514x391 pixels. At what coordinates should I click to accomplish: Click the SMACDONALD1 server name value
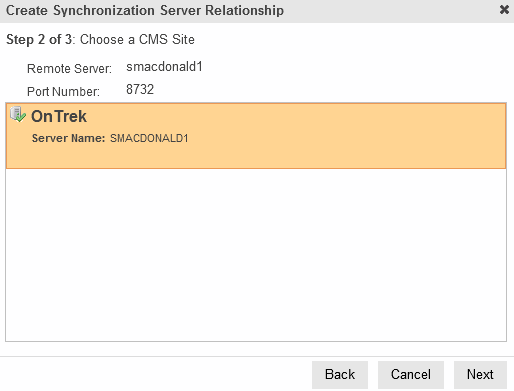(x=149, y=138)
